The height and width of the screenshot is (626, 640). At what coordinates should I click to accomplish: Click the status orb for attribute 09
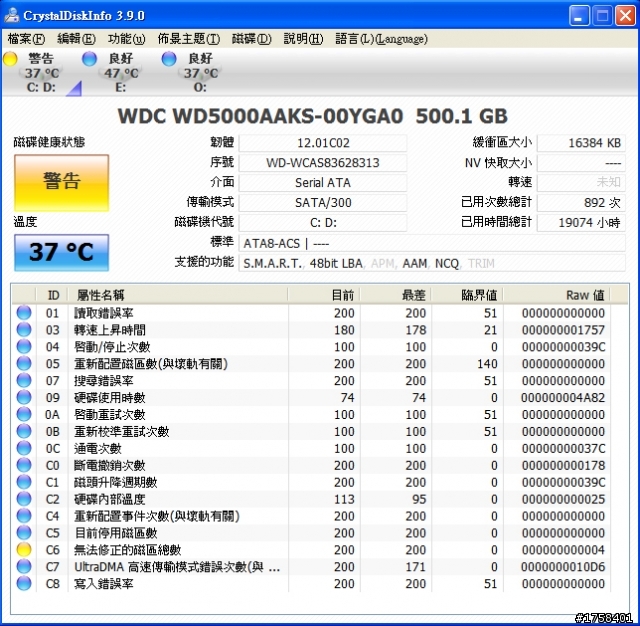(x=24, y=397)
